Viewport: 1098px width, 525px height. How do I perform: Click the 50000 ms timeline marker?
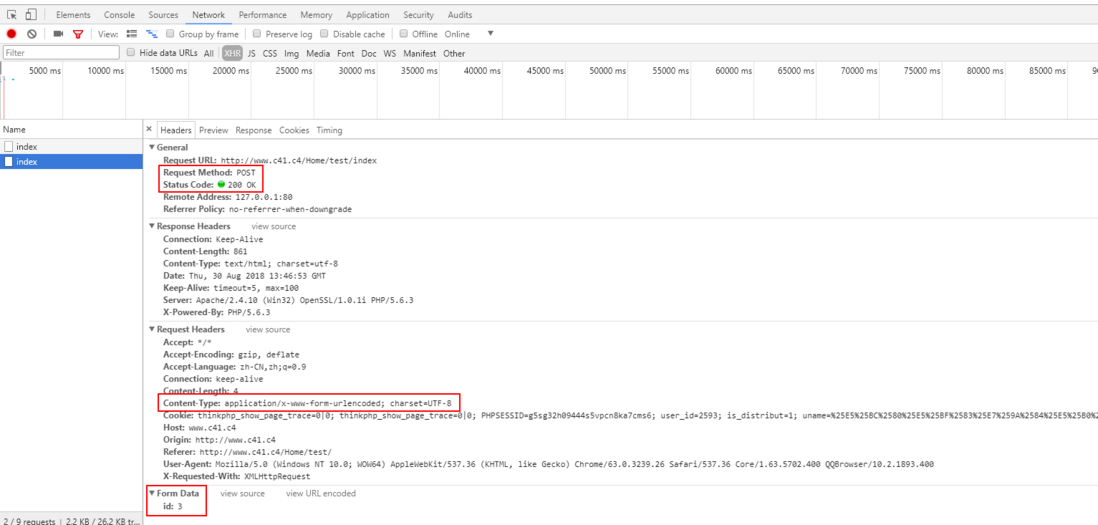(610, 71)
